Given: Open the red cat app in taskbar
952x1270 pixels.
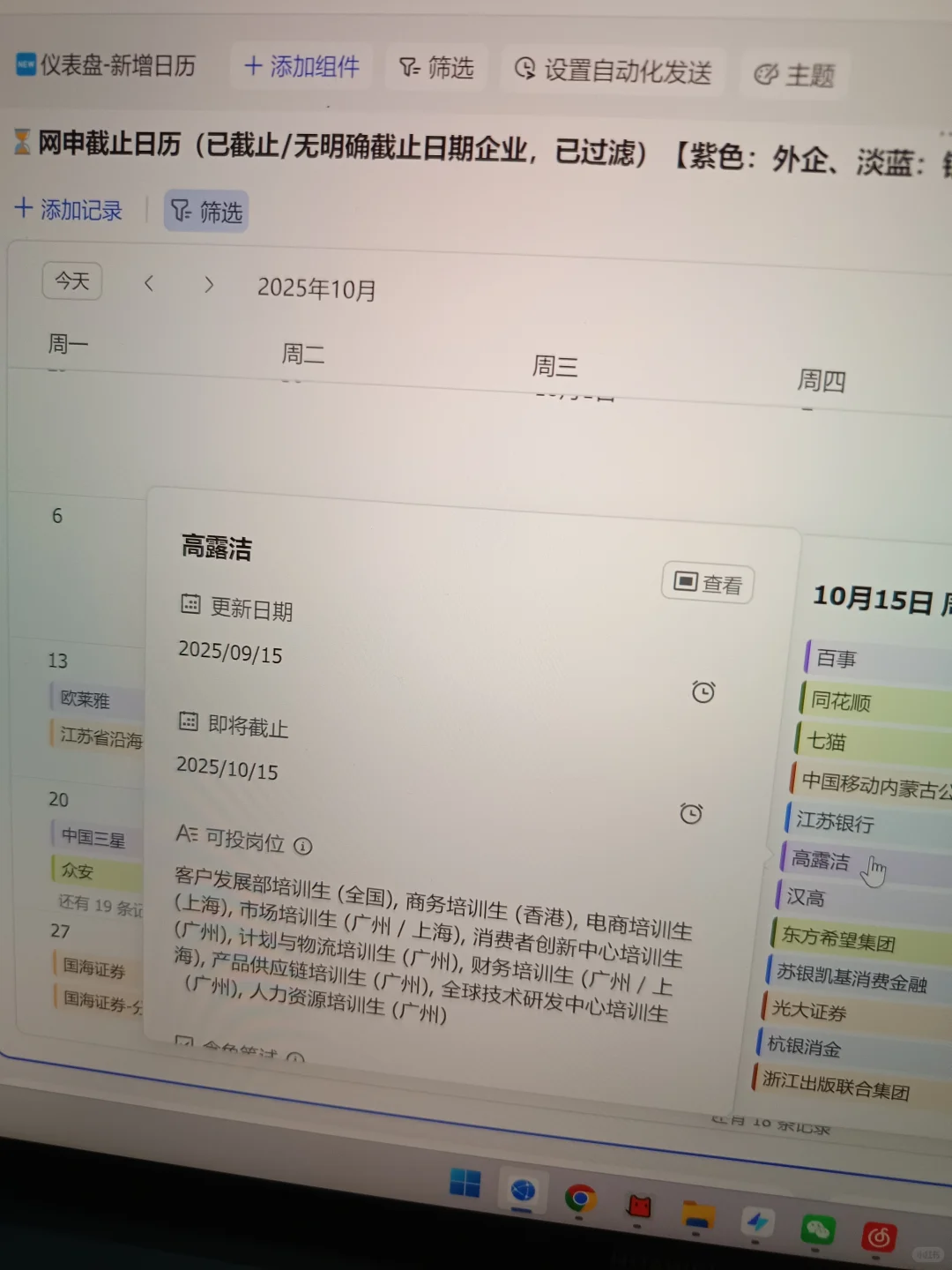Looking at the screenshot, I should point(639,1206).
